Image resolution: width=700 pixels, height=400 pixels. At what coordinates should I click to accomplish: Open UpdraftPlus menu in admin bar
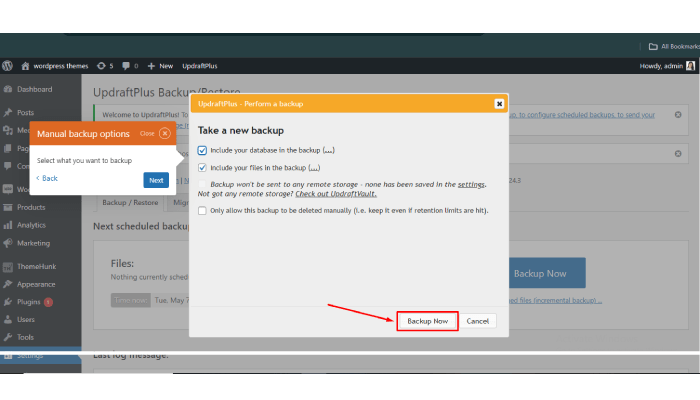tap(200, 66)
